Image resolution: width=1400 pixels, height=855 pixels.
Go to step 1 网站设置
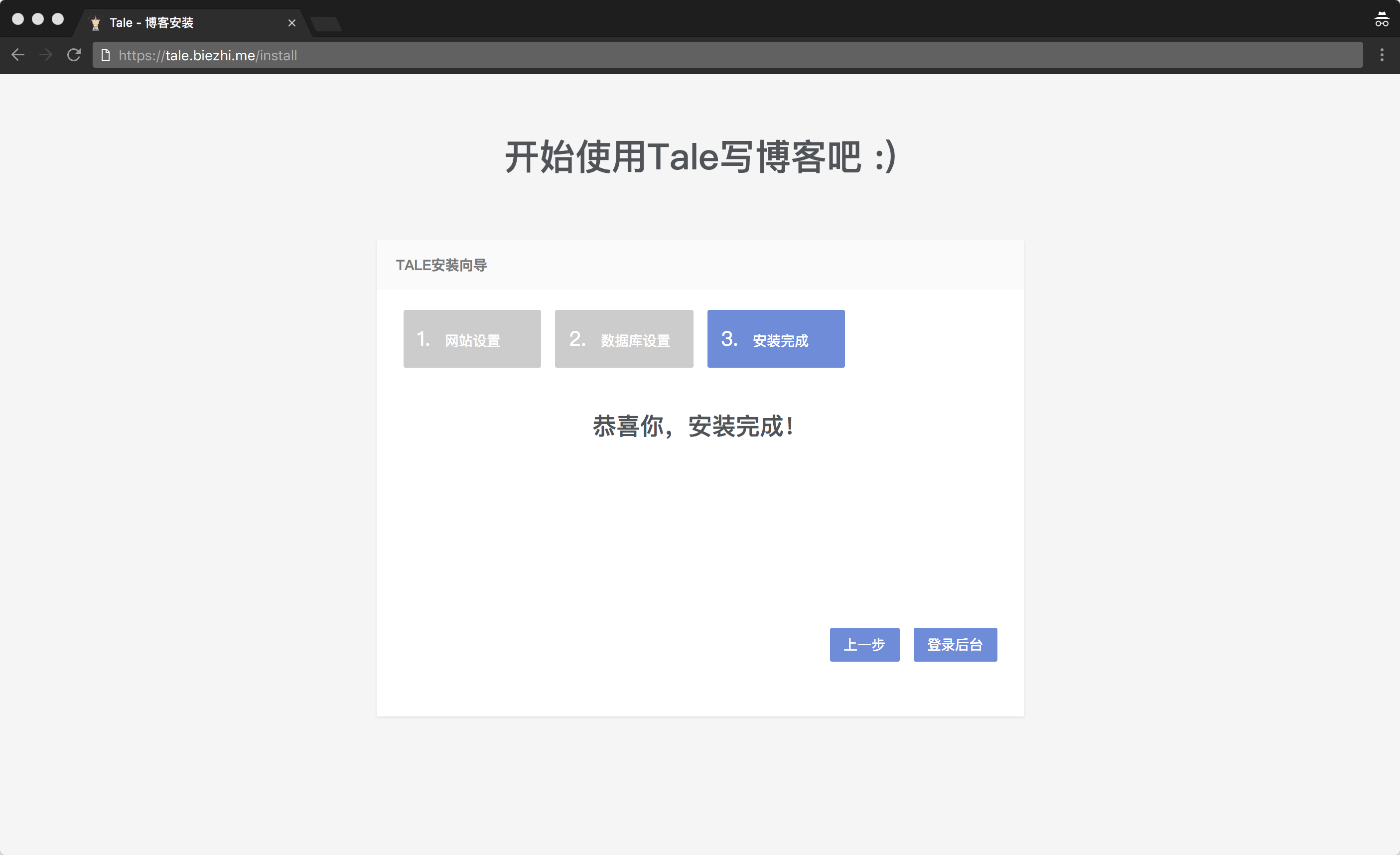[x=472, y=339]
